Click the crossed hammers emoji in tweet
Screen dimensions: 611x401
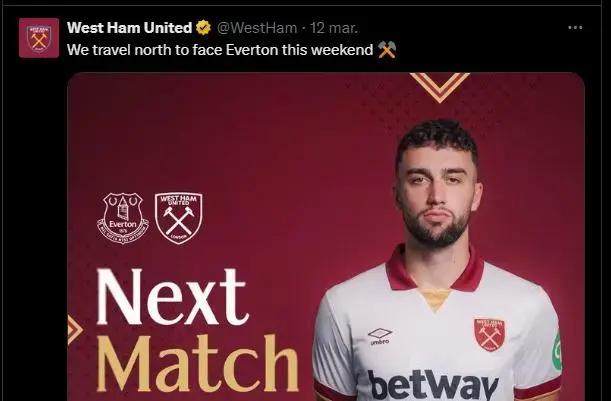(x=387, y=48)
